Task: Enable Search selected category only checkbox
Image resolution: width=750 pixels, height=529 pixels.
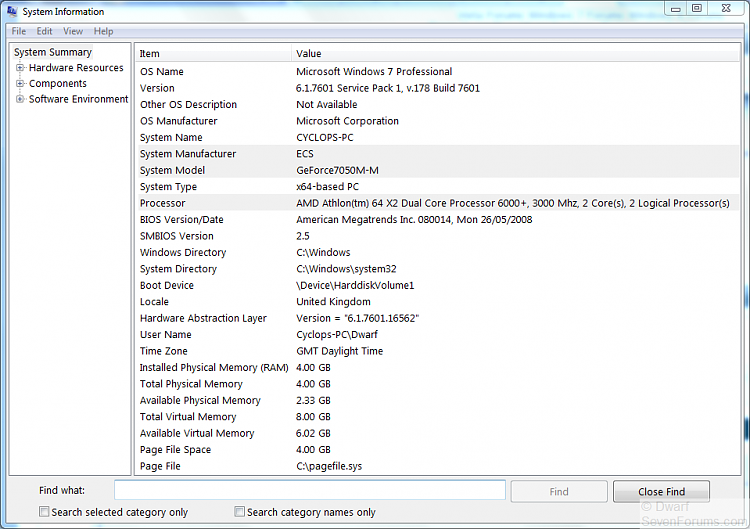Action: [44, 512]
